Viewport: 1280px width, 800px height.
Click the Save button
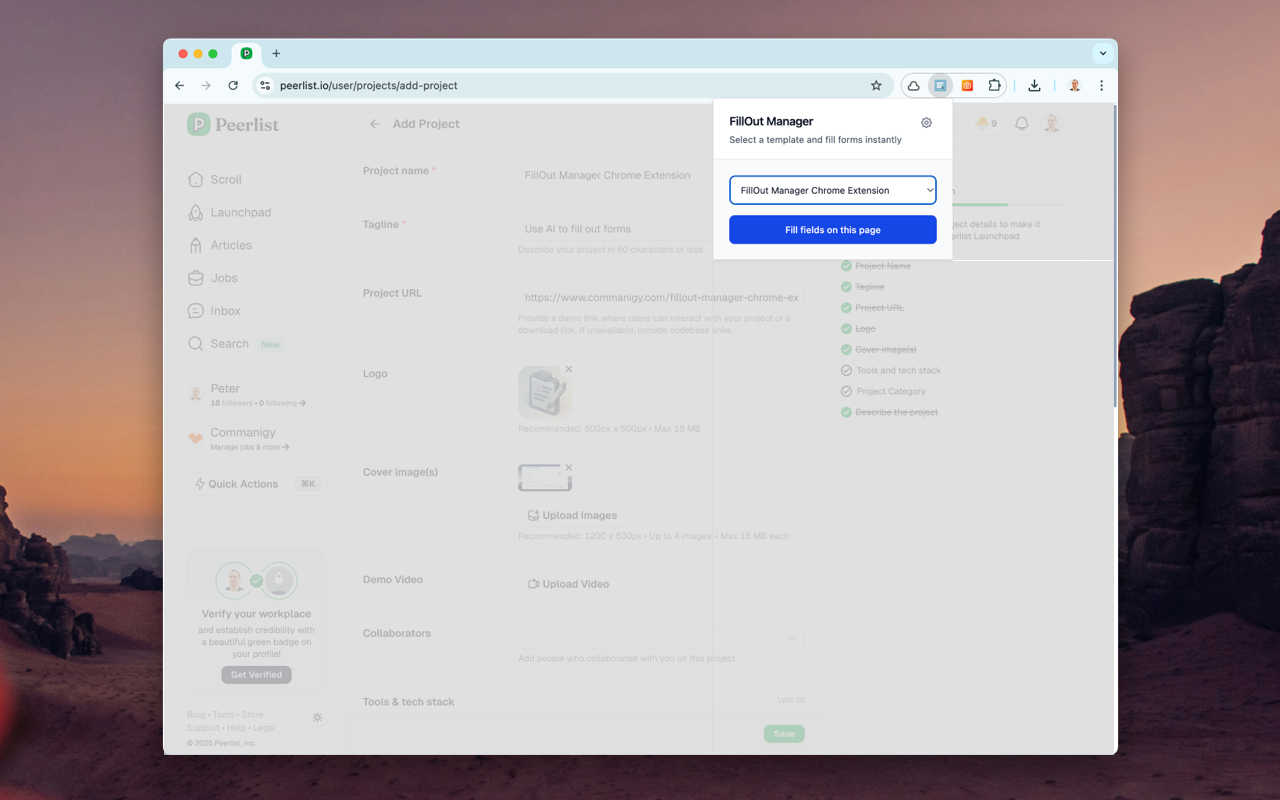784,734
